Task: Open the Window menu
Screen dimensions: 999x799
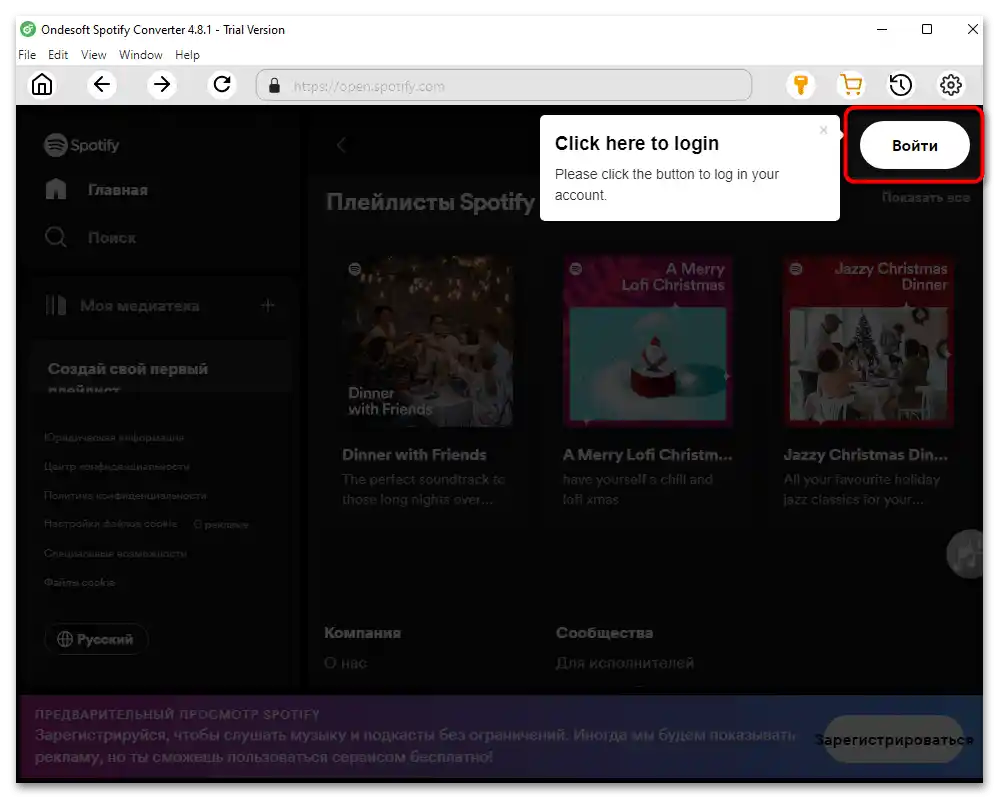Action: pos(141,55)
